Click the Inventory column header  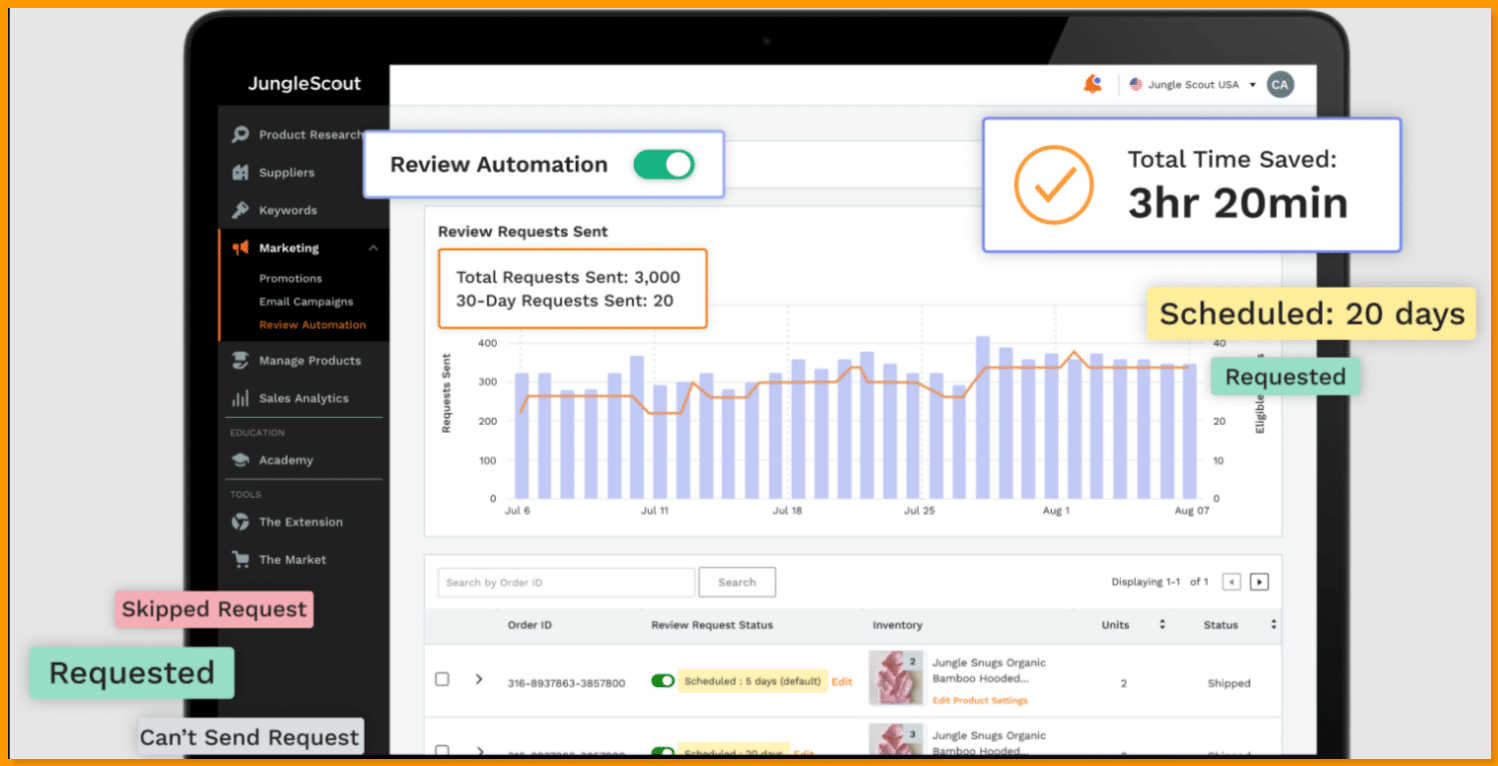pos(897,625)
